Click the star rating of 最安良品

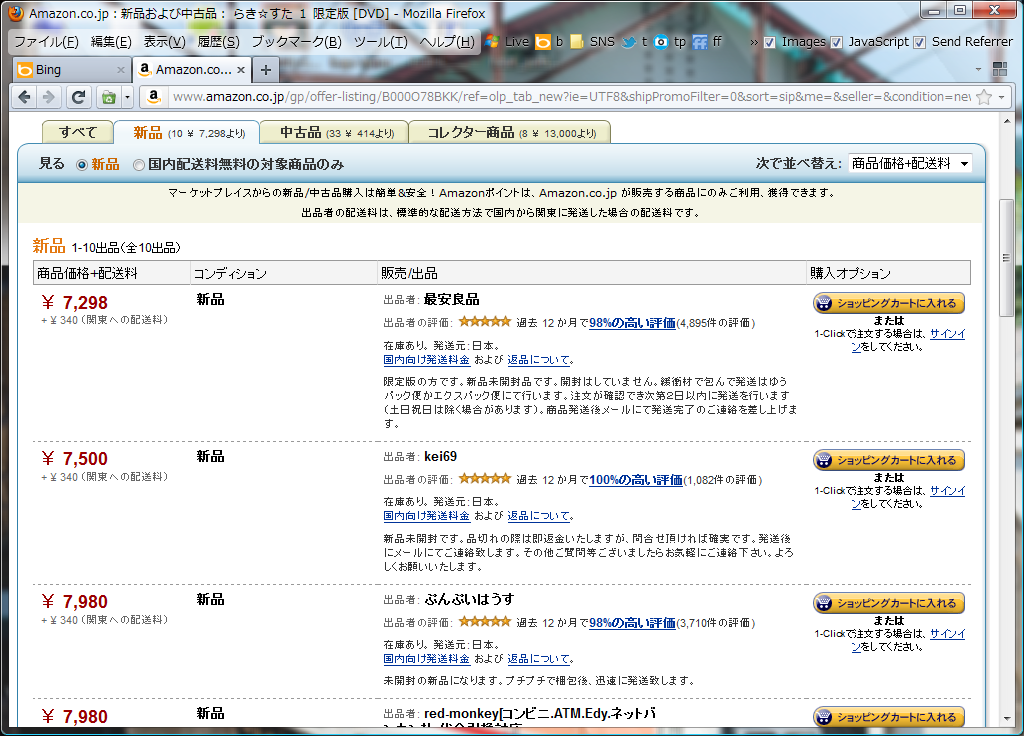485,321
